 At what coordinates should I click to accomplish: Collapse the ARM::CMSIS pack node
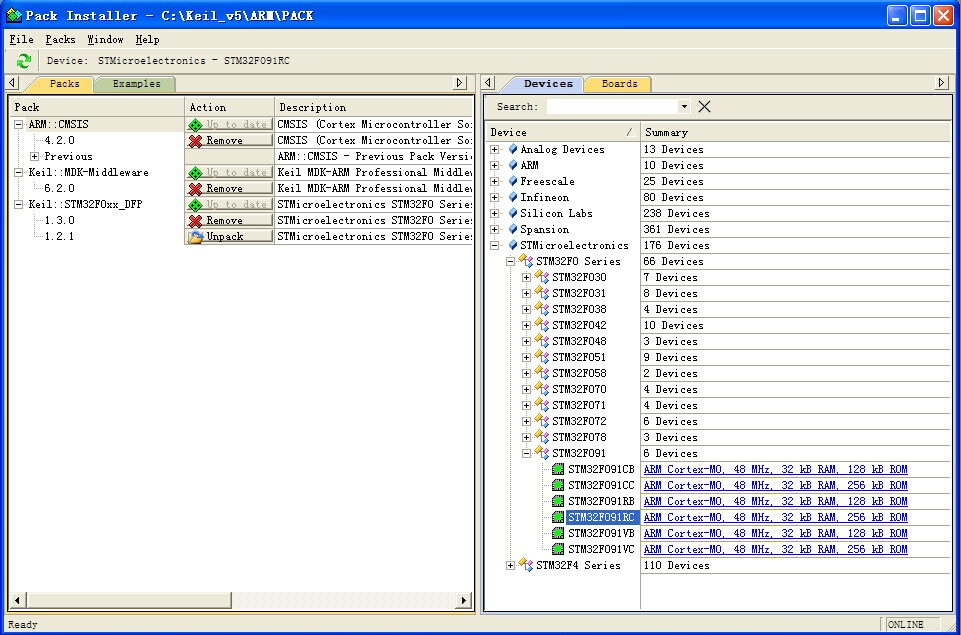pos(19,124)
